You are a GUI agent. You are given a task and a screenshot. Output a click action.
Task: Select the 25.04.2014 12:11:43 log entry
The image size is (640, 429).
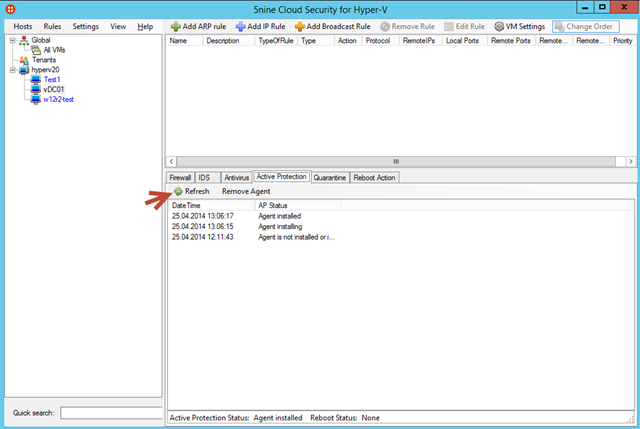[x=401, y=237]
